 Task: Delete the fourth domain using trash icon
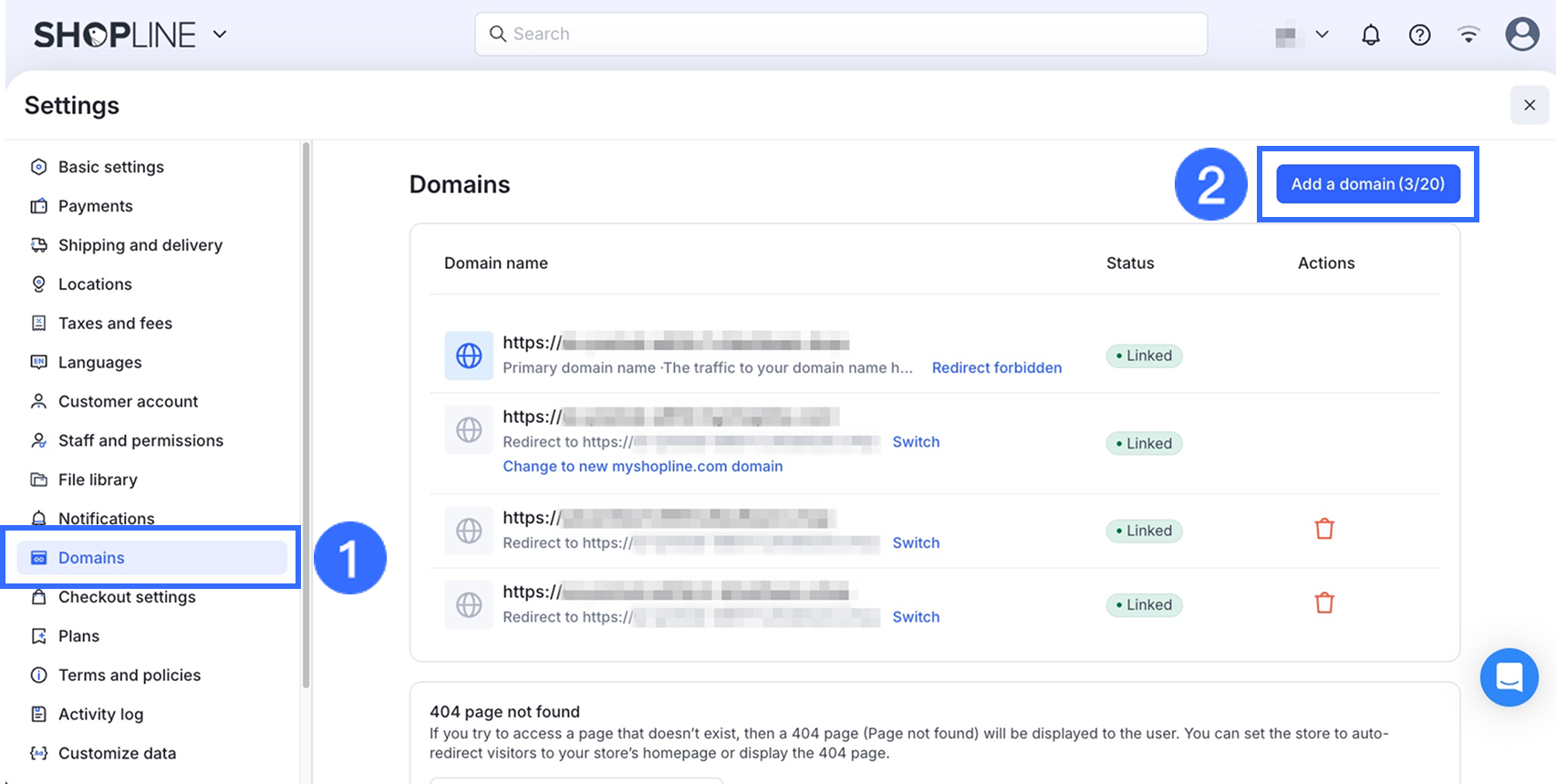pyautogui.click(x=1324, y=603)
